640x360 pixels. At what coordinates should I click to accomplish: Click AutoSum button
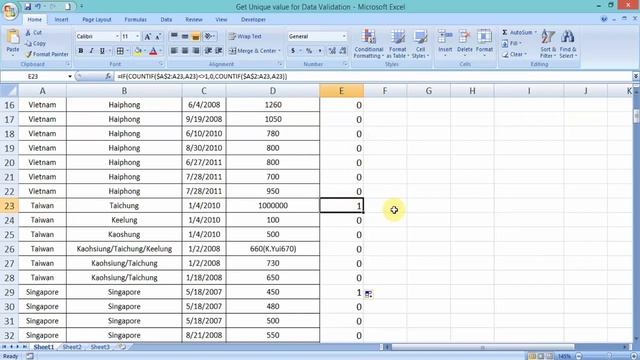click(517, 32)
